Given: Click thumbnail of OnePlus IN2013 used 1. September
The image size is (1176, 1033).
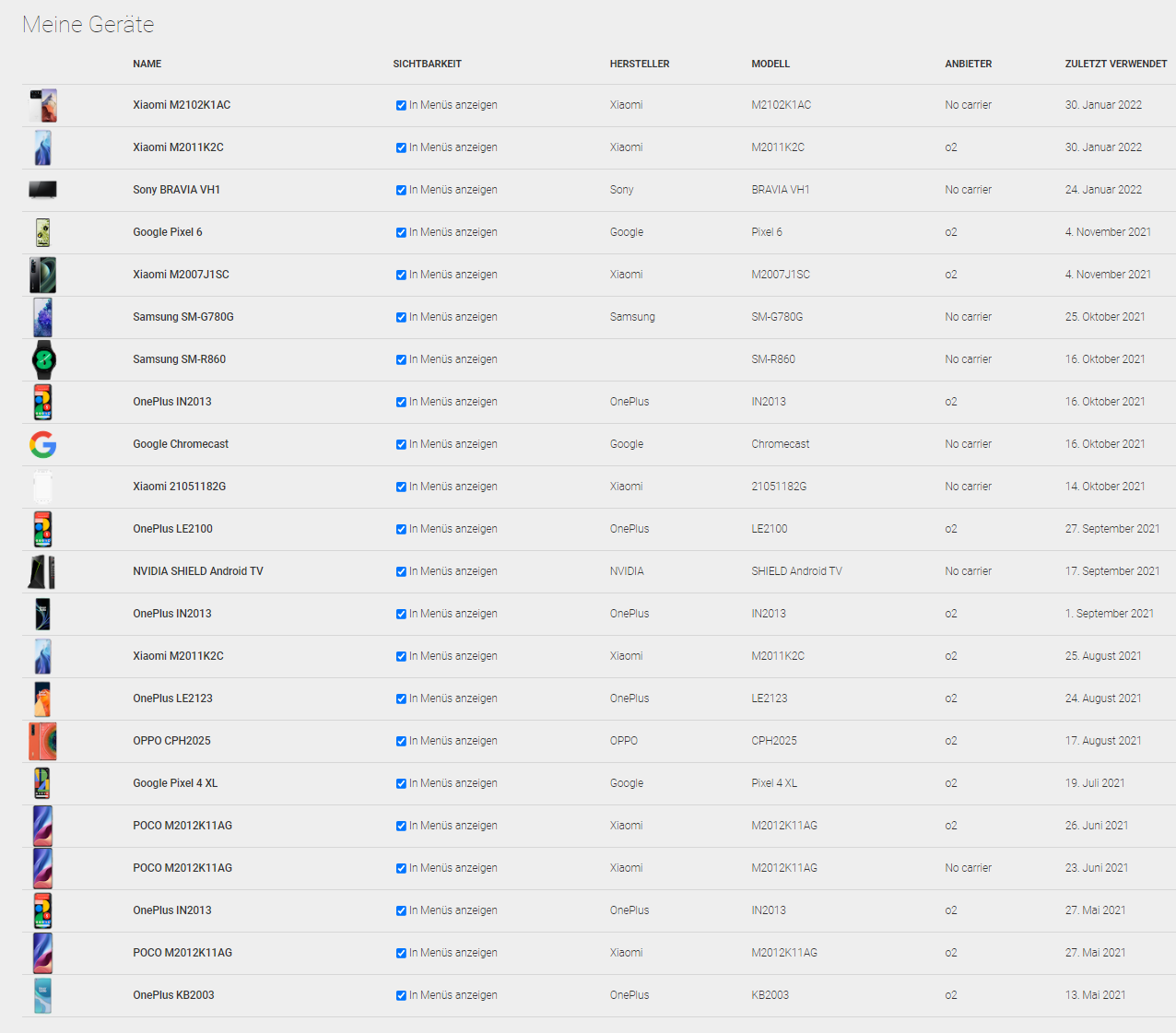Looking at the screenshot, I should coord(43,614).
